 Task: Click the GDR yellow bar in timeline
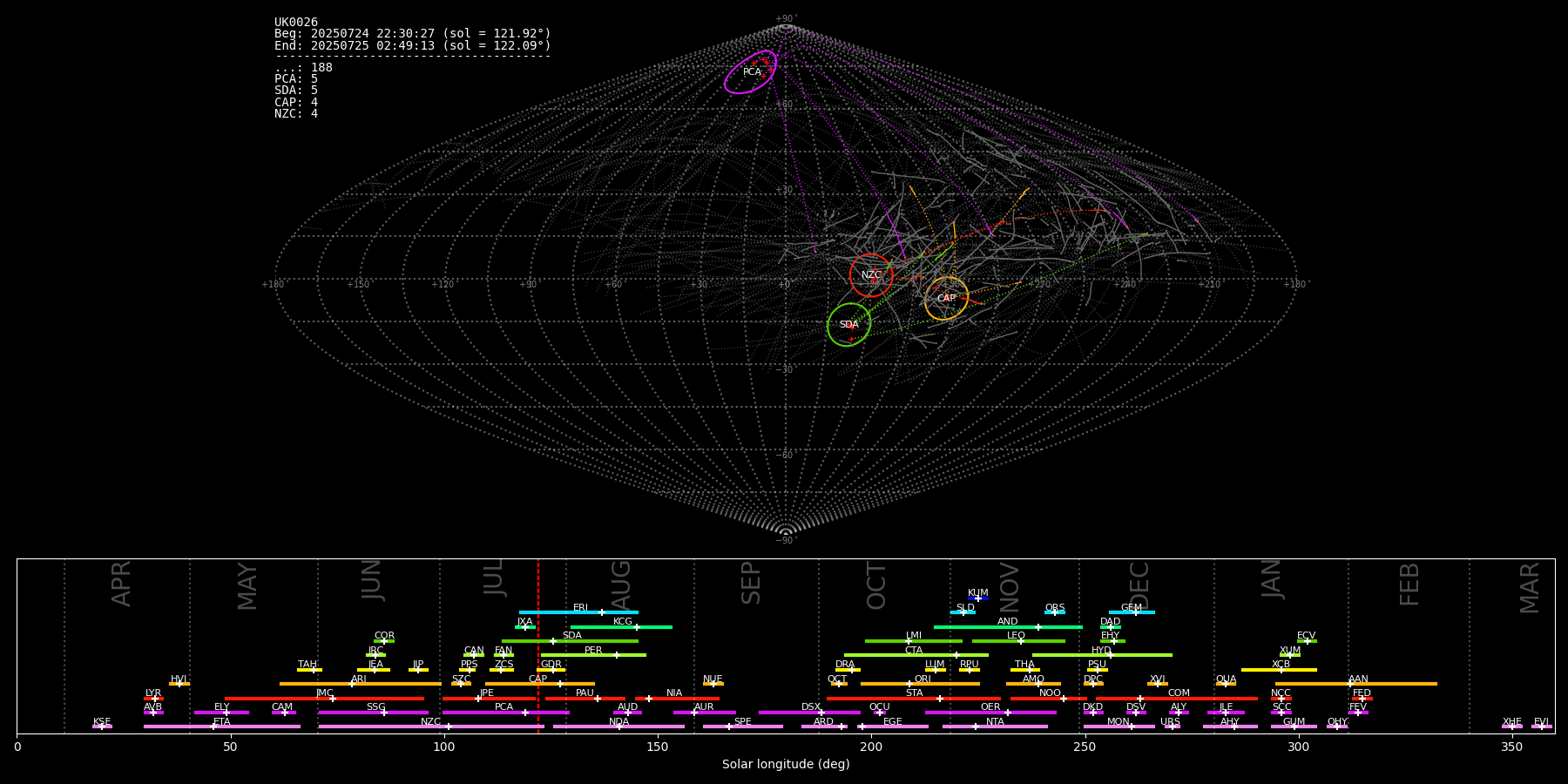coord(551,670)
